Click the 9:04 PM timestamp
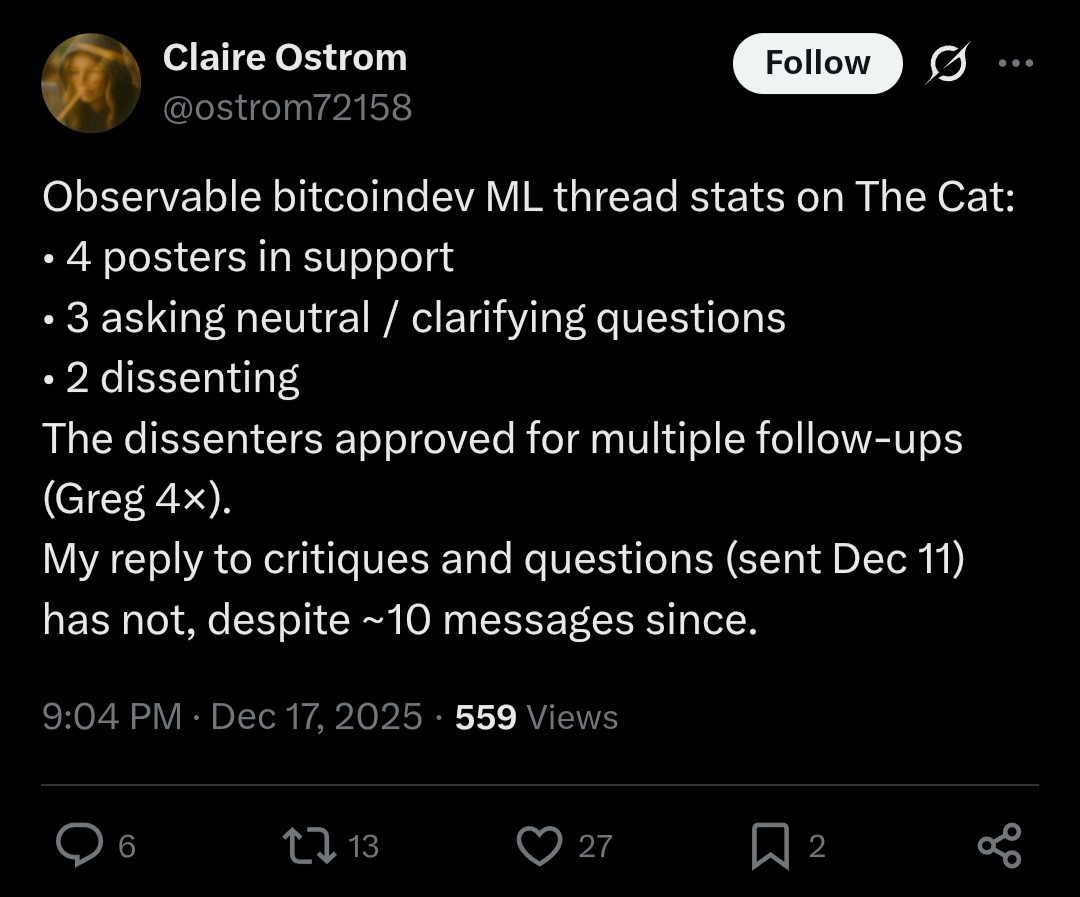1080x897 pixels. (112, 716)
